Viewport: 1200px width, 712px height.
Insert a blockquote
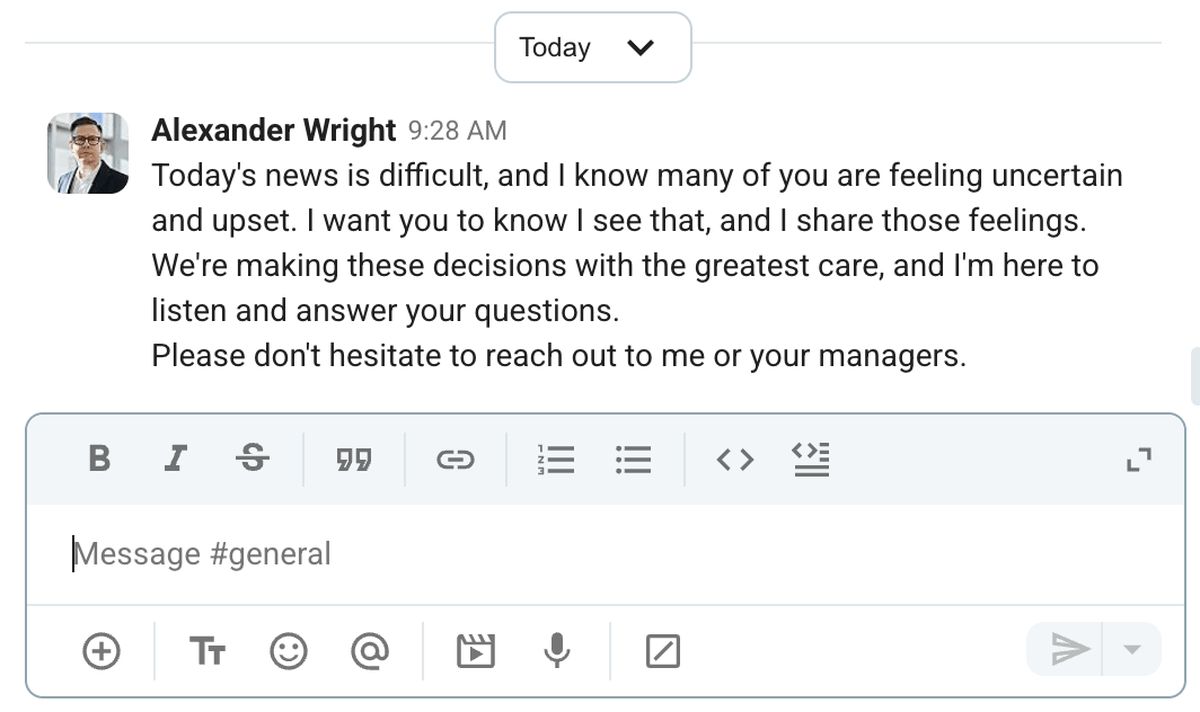(353, 459)
